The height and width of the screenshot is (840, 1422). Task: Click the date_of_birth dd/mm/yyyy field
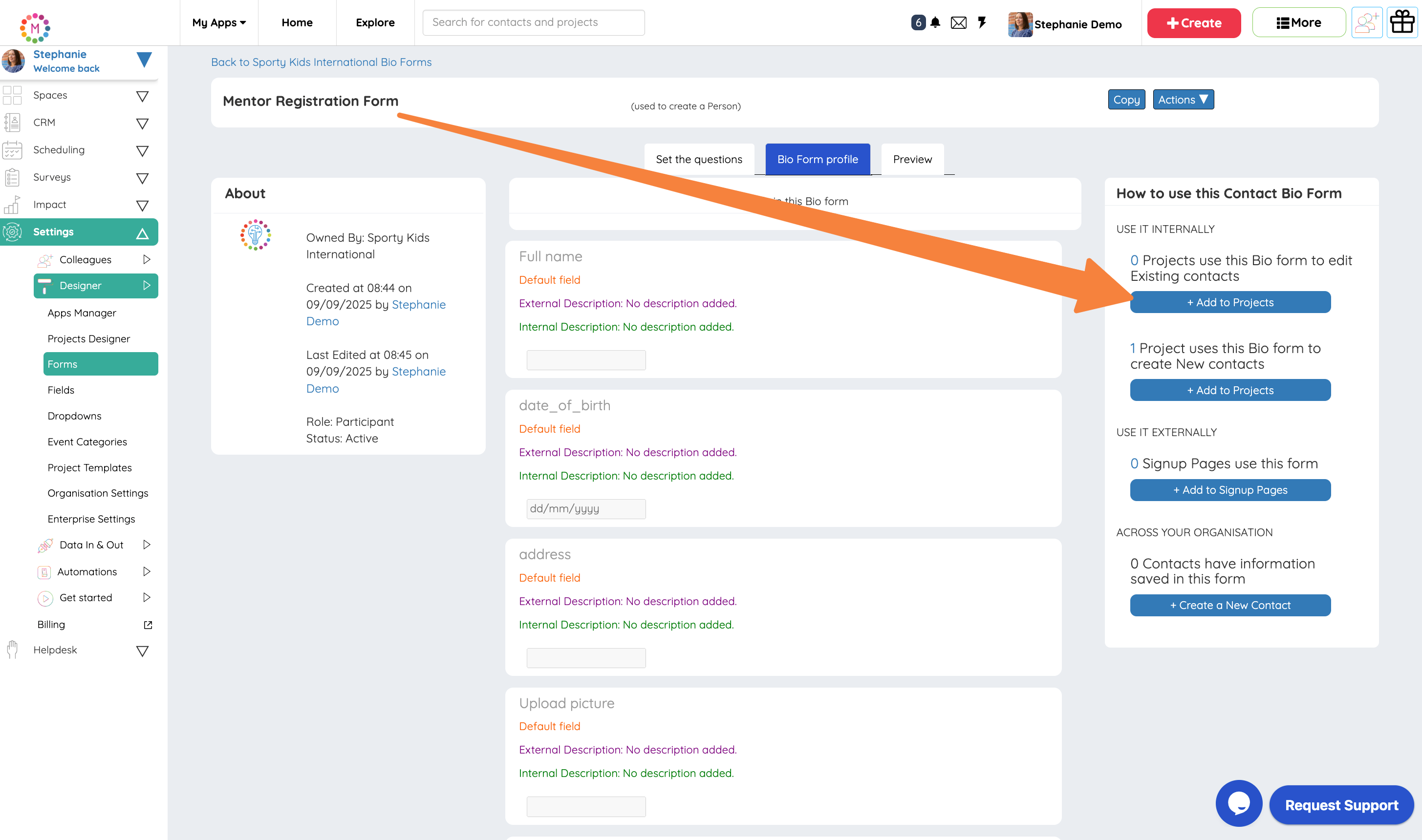pos(585,508)
